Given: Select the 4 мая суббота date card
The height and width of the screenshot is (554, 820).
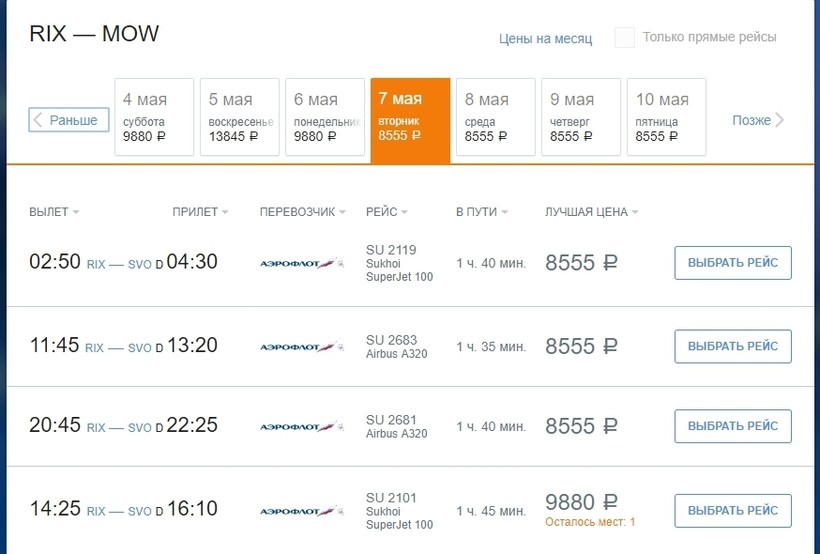Looking at the screenshot, I should pyautogui.click(x=154, y=117).
